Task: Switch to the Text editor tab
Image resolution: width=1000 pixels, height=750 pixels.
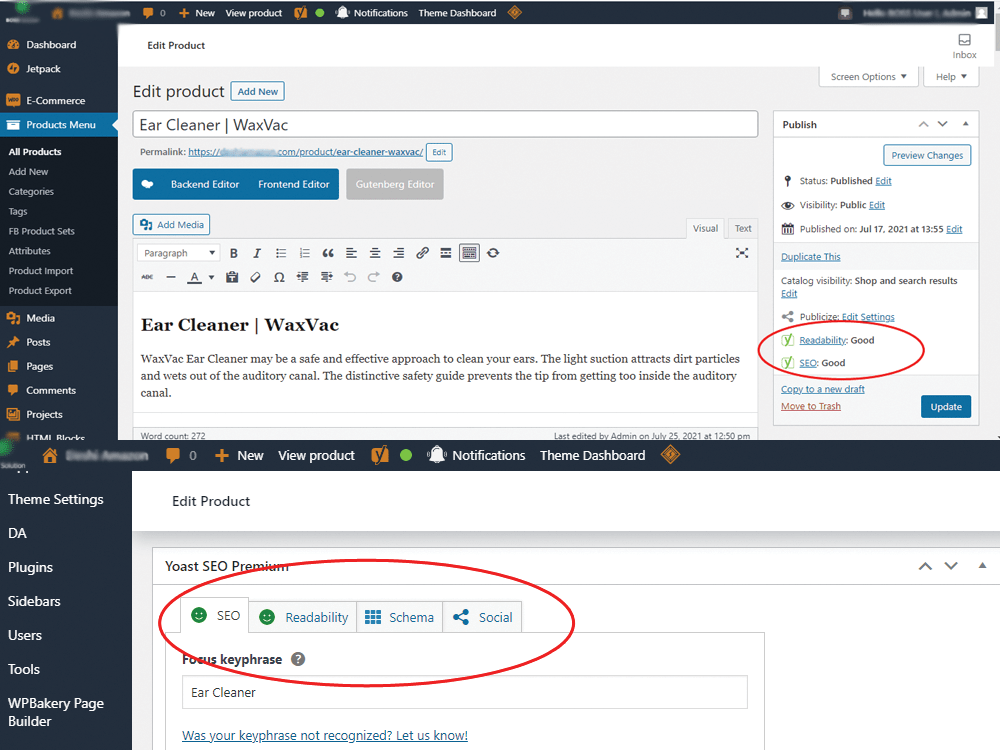Action: click(742, 228)
